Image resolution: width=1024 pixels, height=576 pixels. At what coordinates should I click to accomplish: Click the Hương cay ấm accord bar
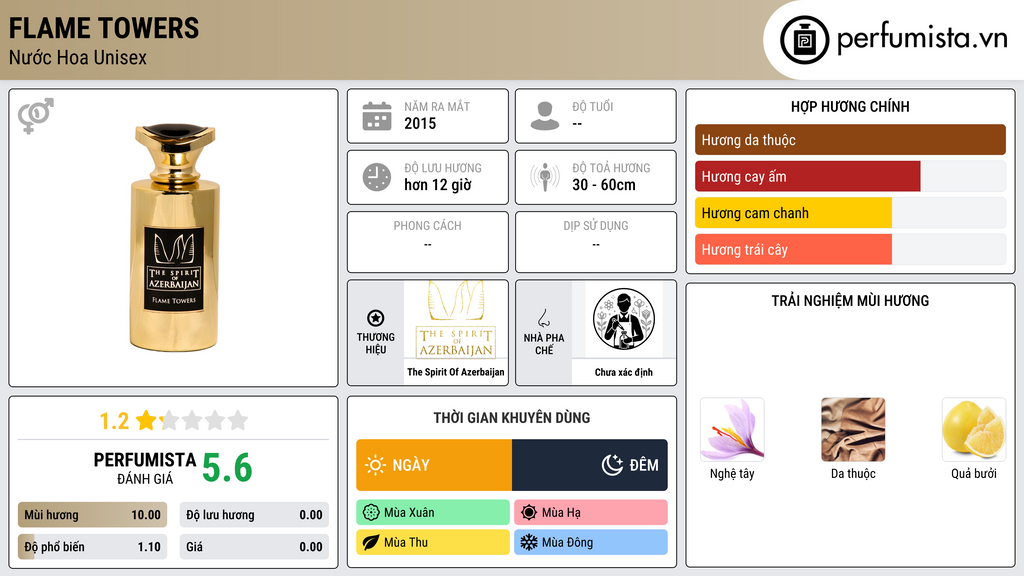pos(850,176)
